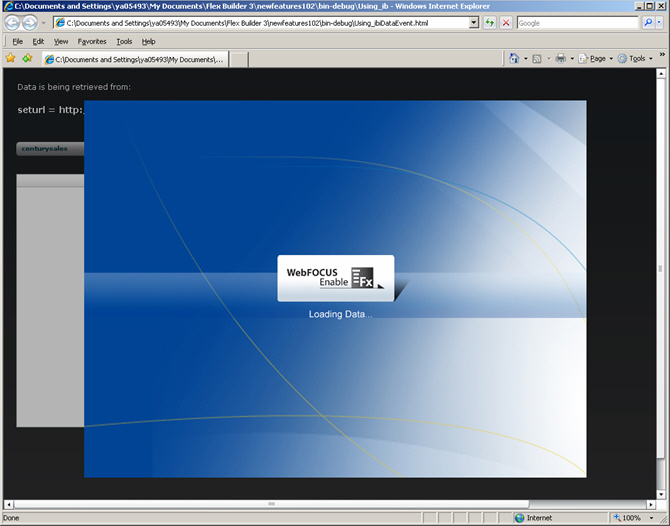Open the View menu
Image resolution: width=670 pixels, height=526 pixels.
tap(61, 41)
